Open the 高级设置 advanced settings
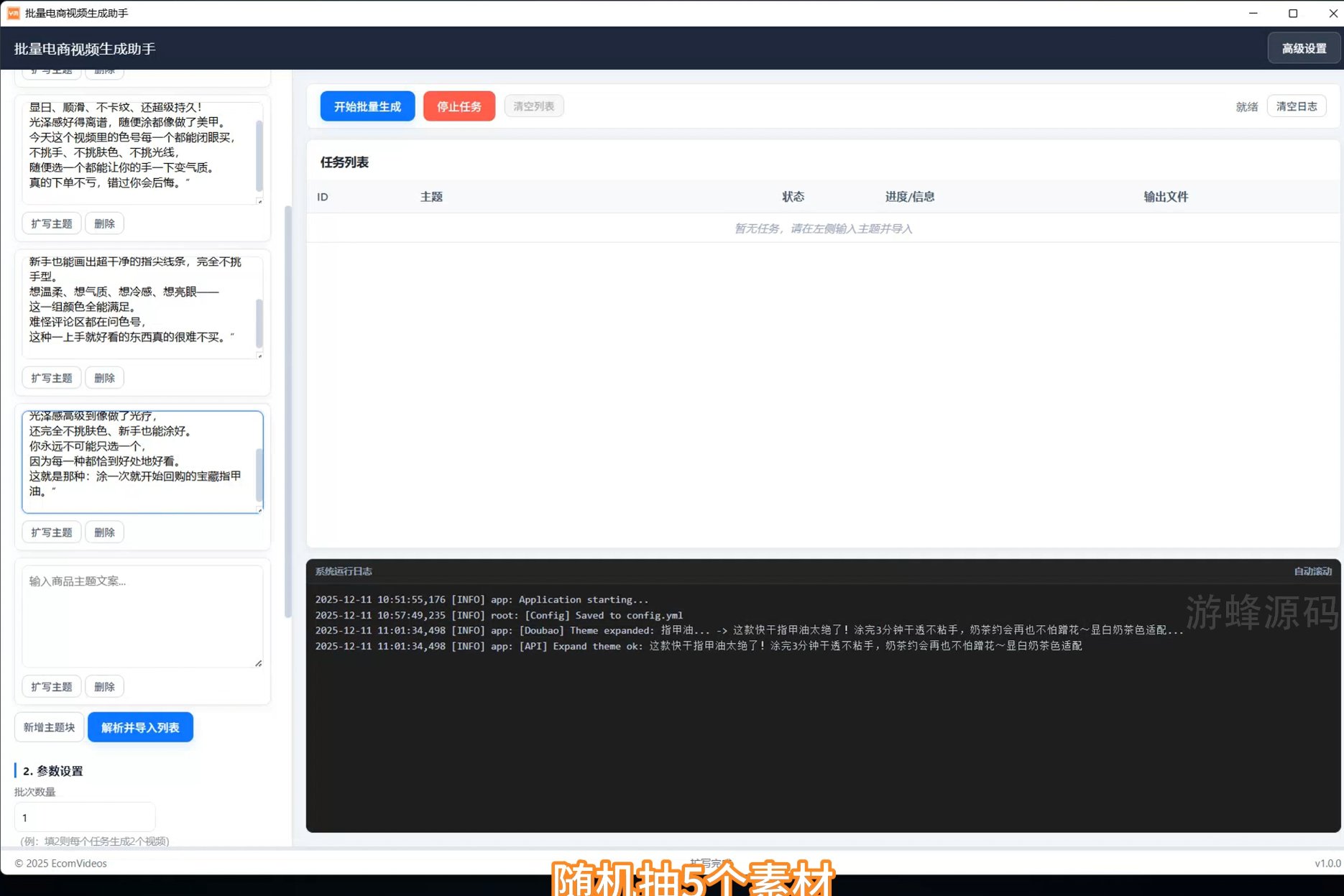Viewport: 1344px width, 896px height. point(1304,48)
